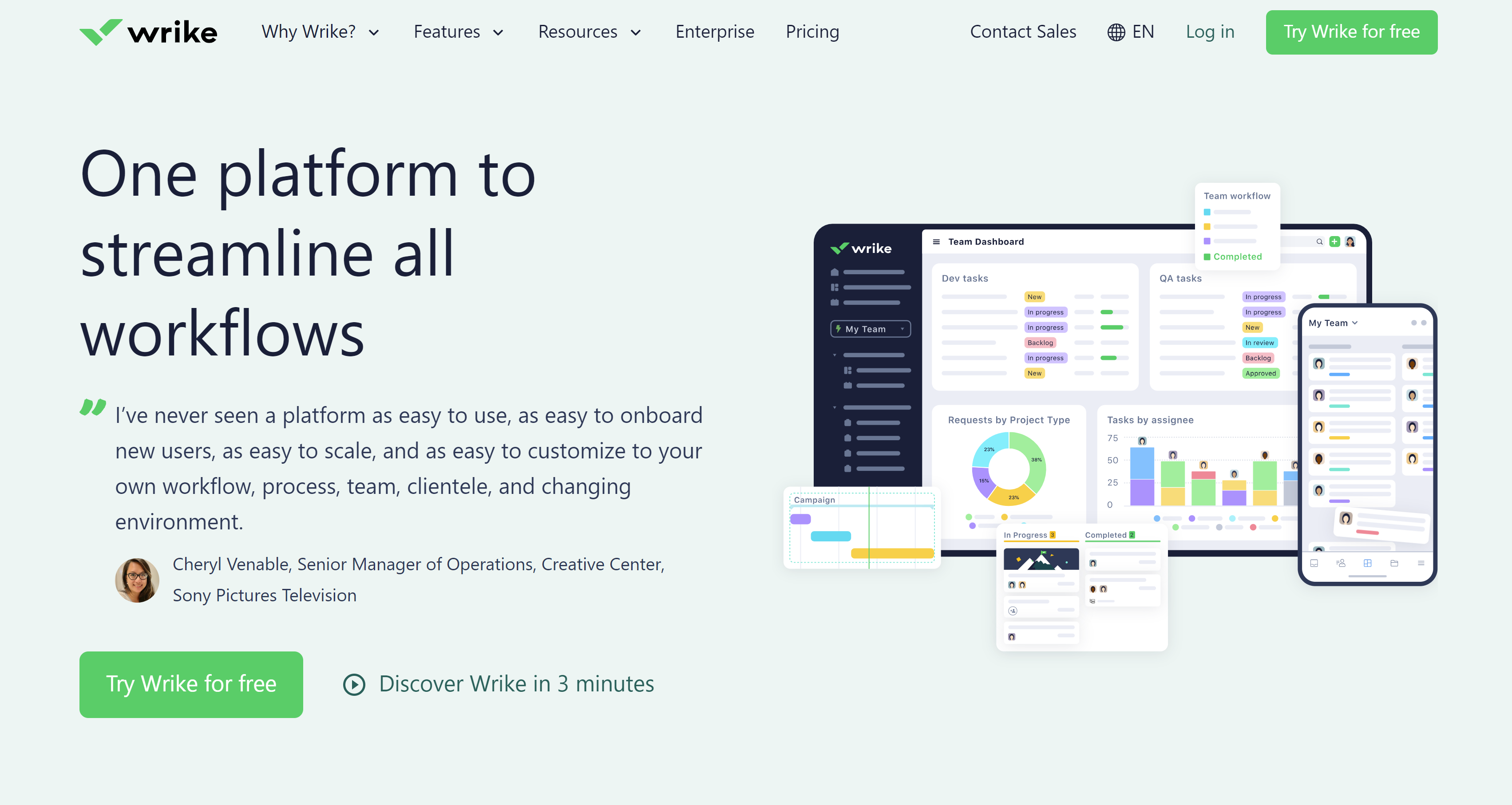1512x805 pixels.
Task: Click the people icon in mobile bottom bar
Action: coord(1341,563)
